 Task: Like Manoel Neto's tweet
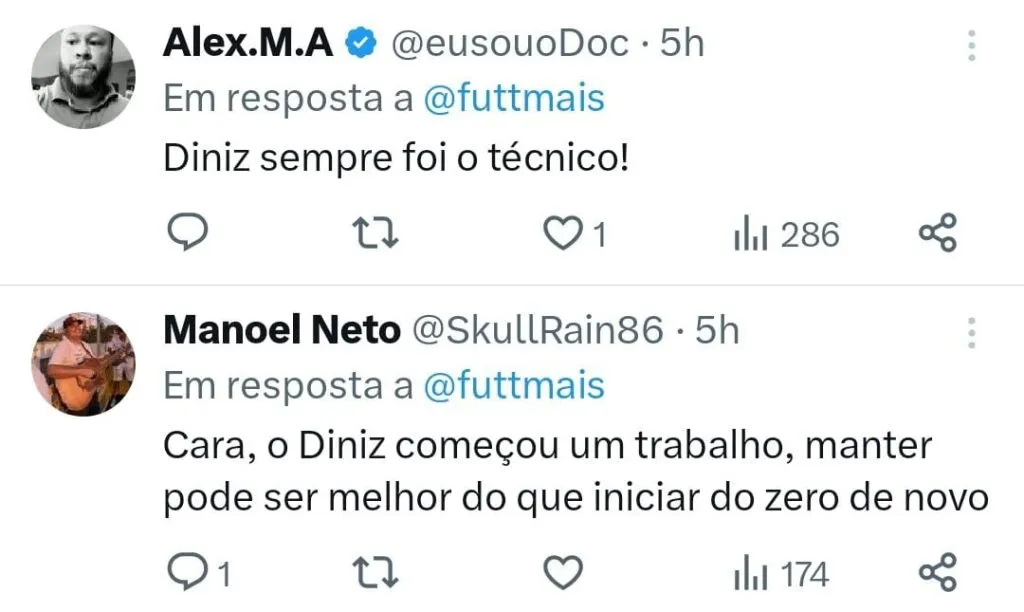[563, 573]
